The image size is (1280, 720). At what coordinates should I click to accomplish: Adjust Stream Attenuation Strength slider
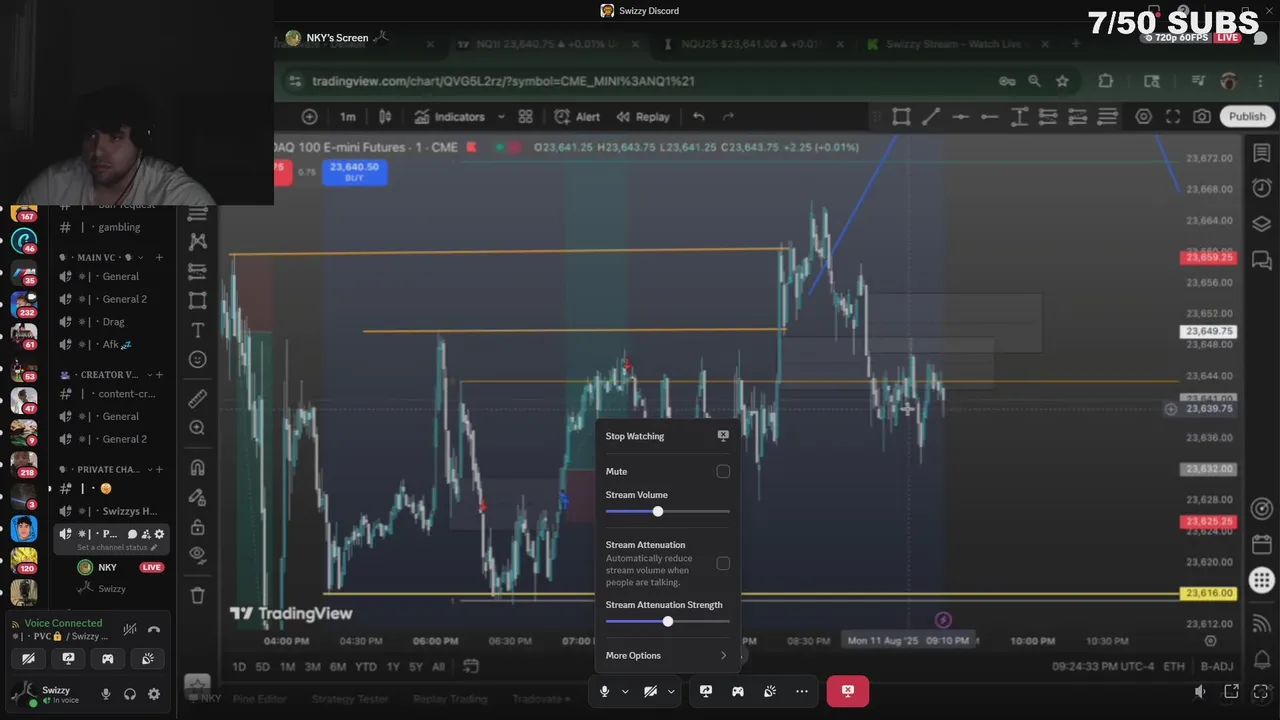[x=667, y=621]
